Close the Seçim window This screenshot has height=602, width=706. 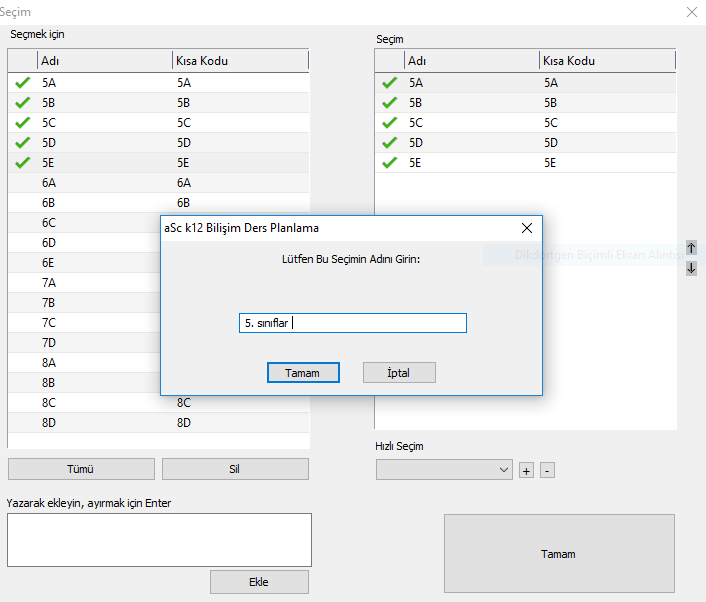(692, 12)
